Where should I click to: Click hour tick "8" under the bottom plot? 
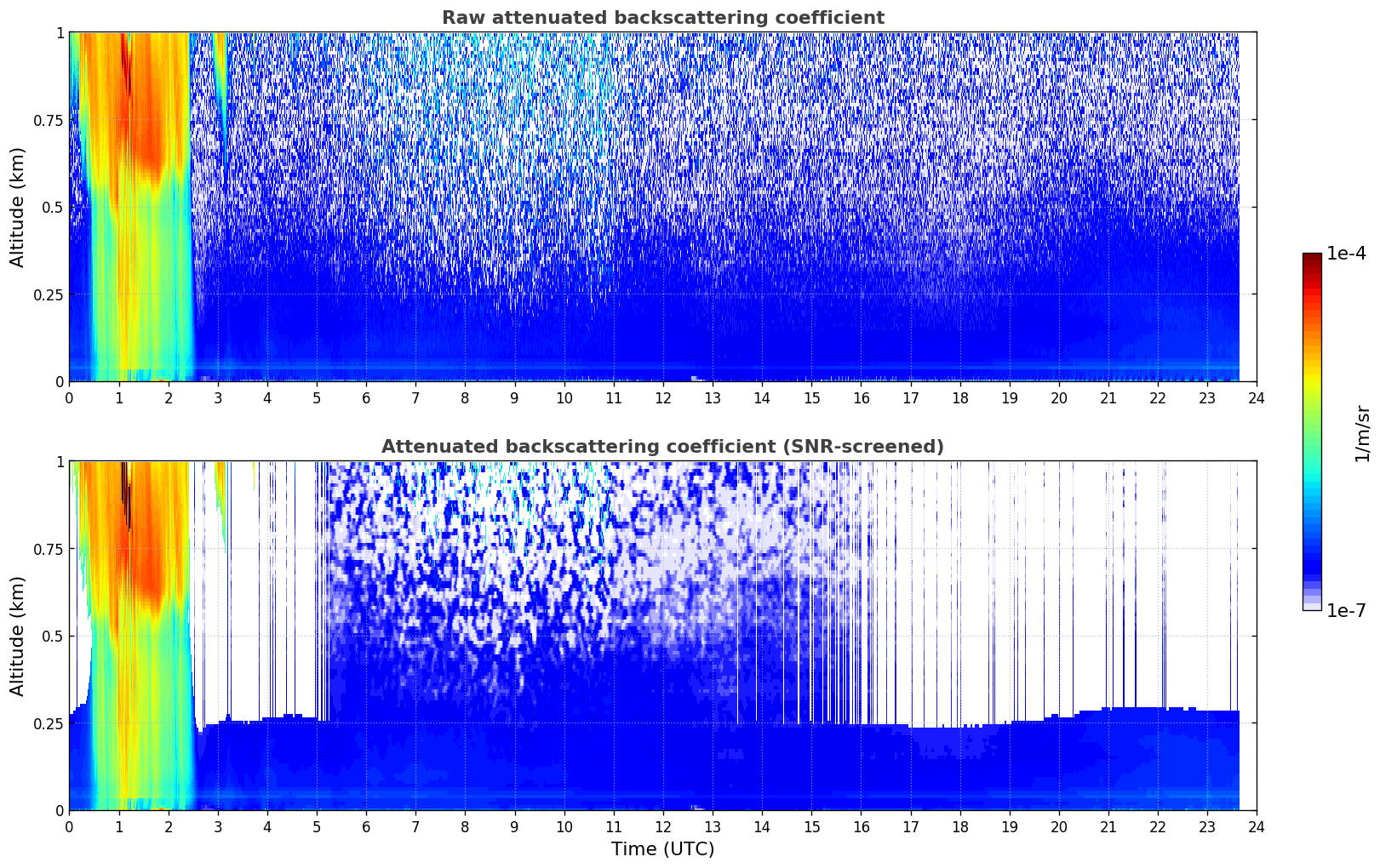coord(465,826)
